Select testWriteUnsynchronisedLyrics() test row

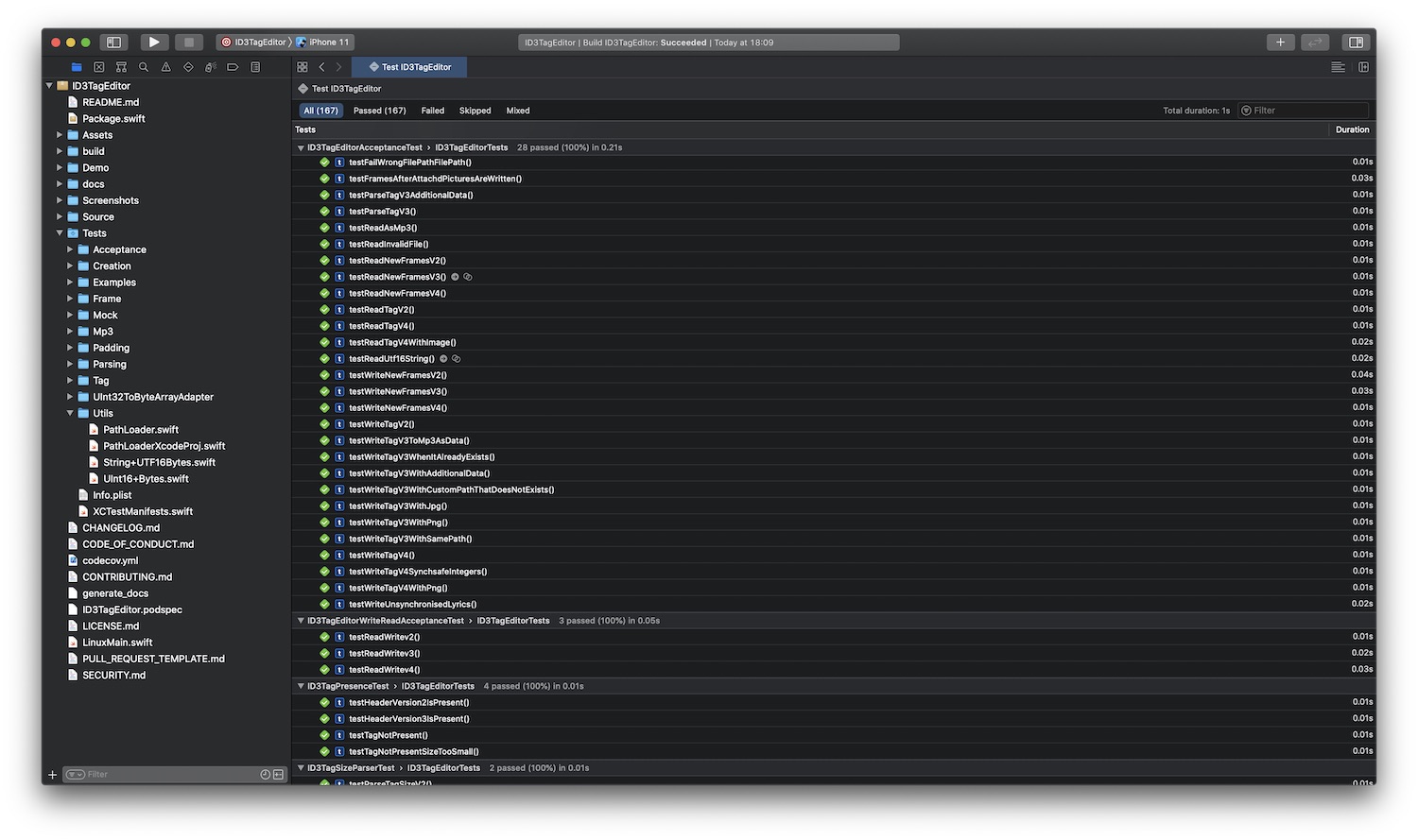834,604
